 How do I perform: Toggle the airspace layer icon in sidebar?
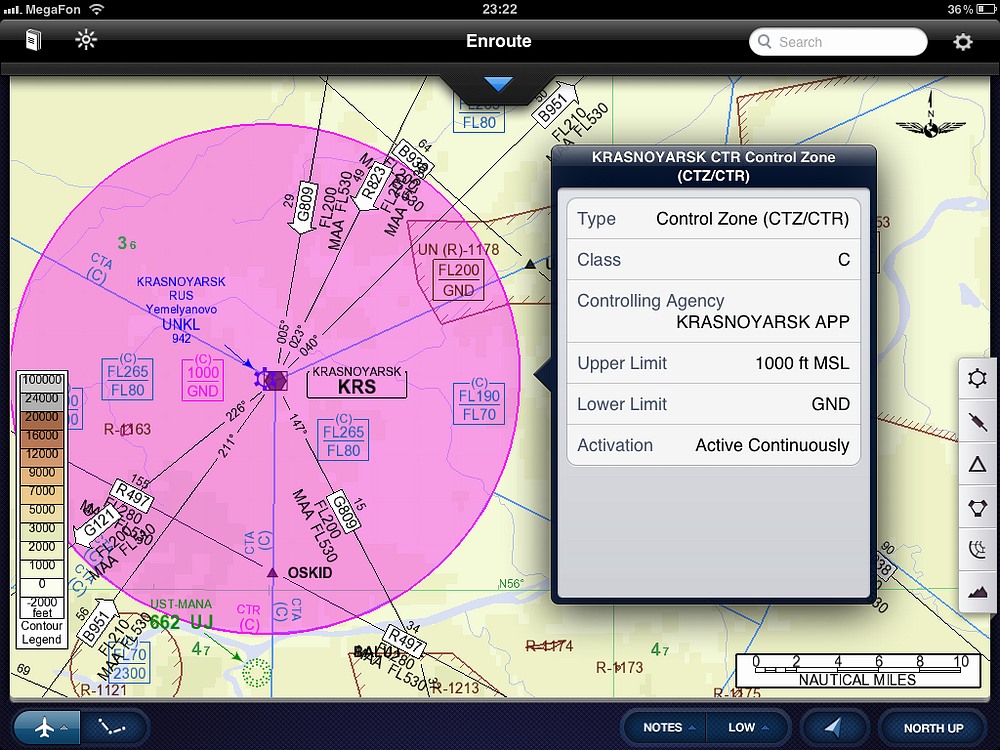978,549
